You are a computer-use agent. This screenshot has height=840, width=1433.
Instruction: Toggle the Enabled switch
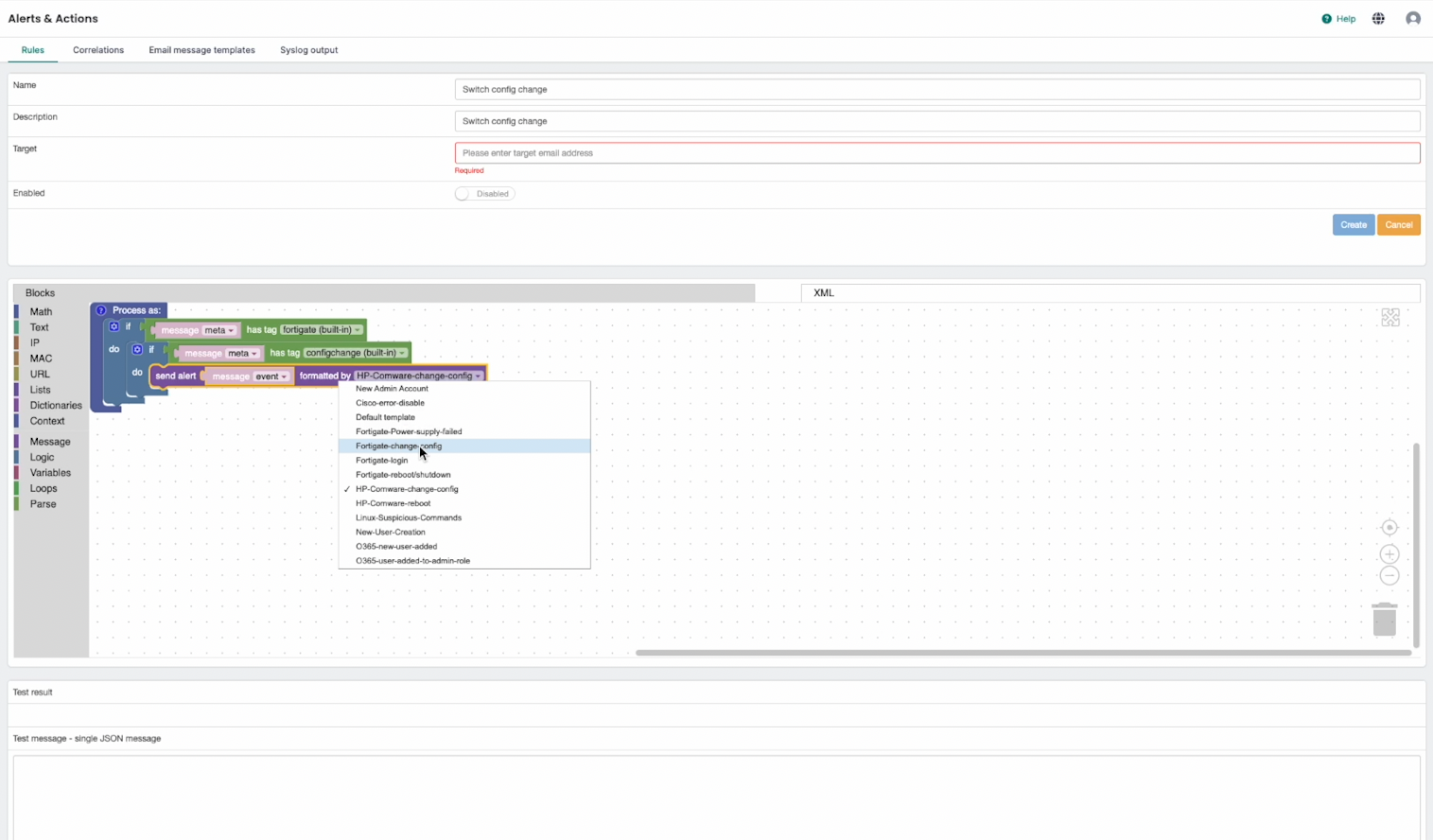click(484, 194)
